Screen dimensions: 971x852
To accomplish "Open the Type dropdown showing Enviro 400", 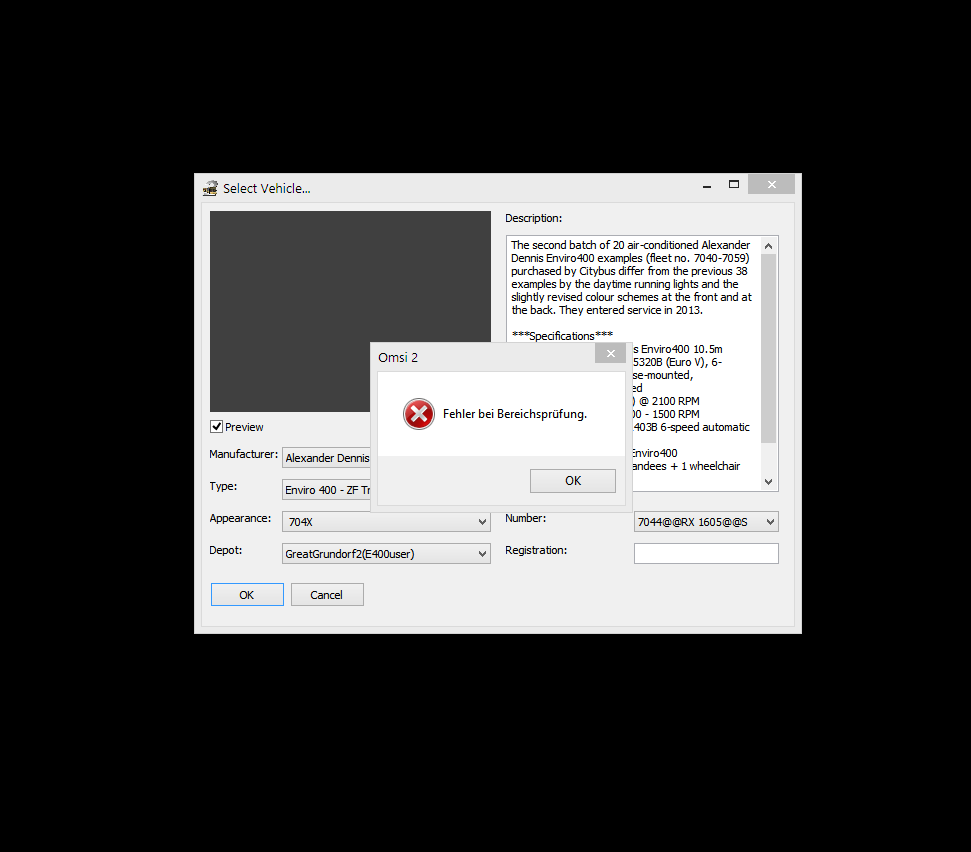I will tap(326, 490).
